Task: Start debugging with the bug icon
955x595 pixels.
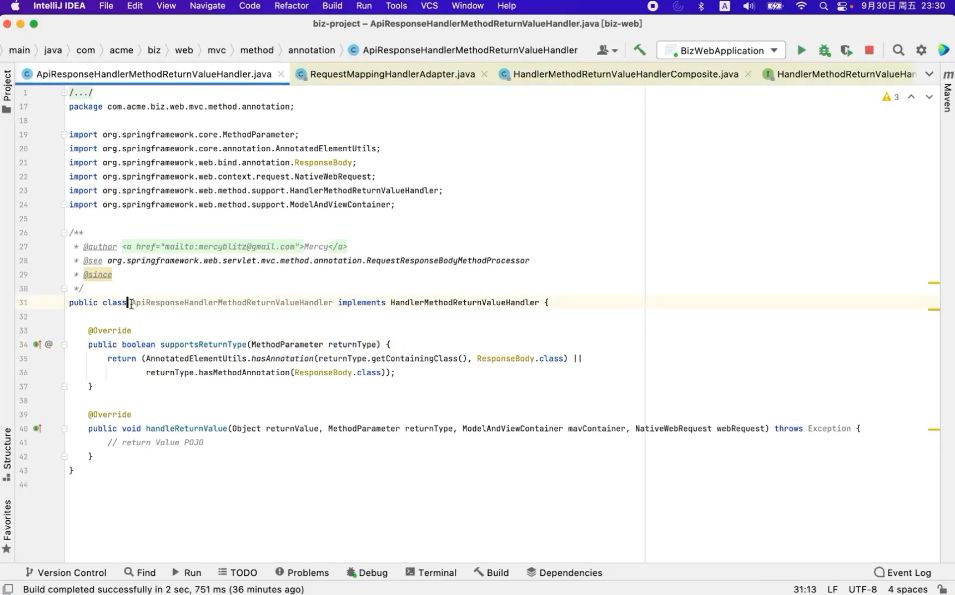Action: (x=824, y=50)
